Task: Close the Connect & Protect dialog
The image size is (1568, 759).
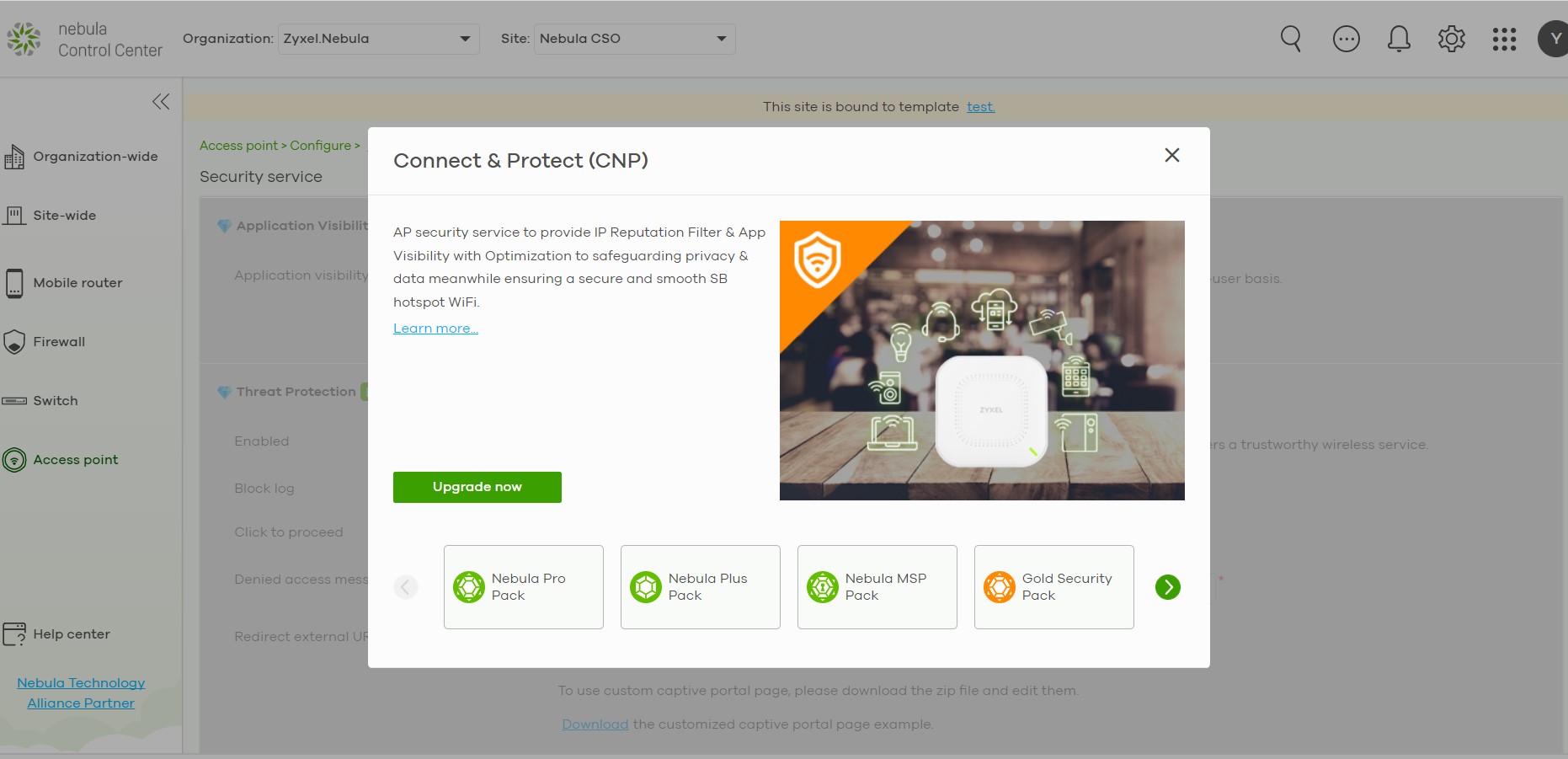Action: [x=1171, y=155]
